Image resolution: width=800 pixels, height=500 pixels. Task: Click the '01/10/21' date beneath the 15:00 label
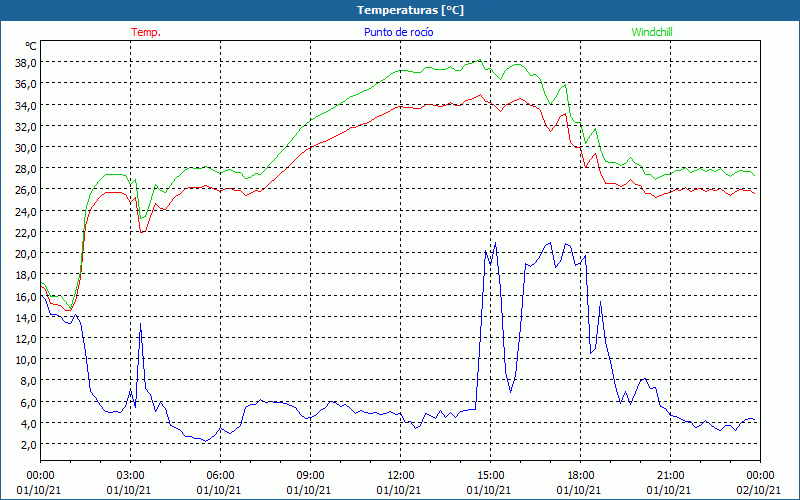coord(489,490)
